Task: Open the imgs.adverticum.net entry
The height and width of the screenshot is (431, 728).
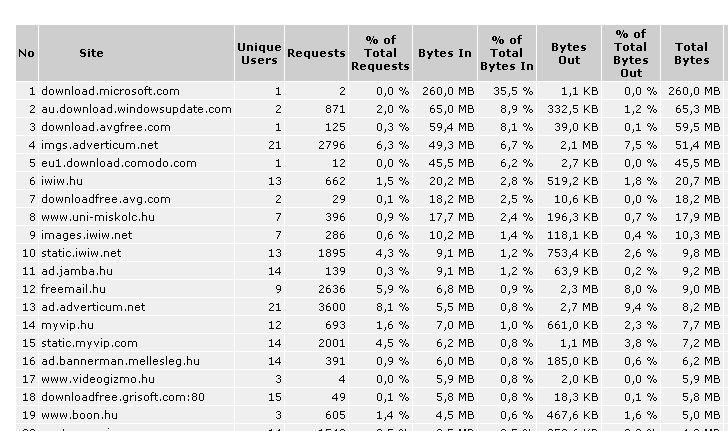Action: 99,145
